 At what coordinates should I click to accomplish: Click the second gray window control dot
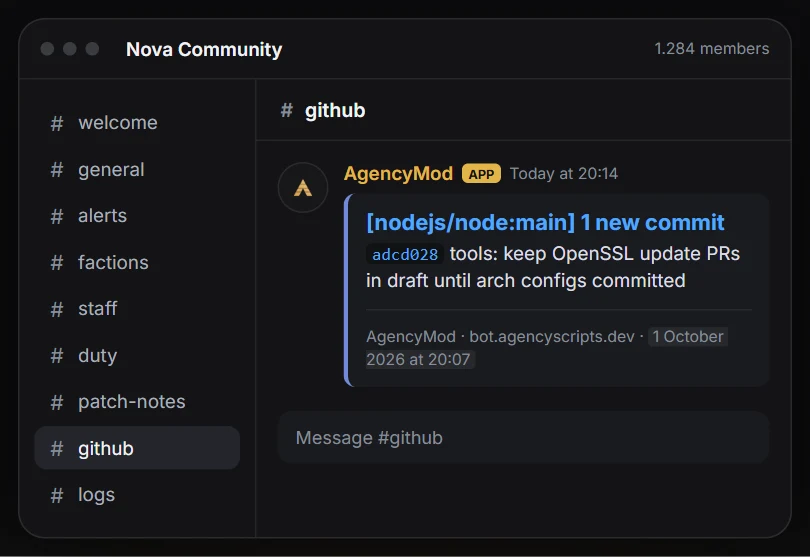pos(70,49)
